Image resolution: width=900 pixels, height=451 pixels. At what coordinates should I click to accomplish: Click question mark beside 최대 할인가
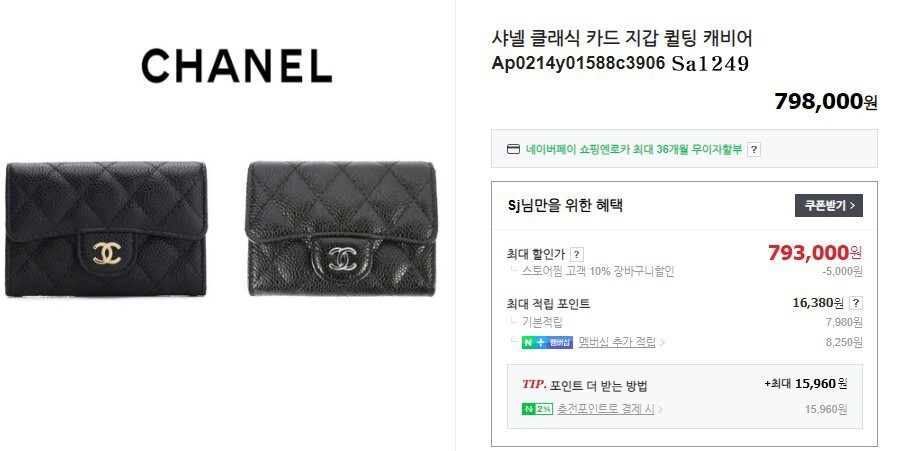point(577,254)
